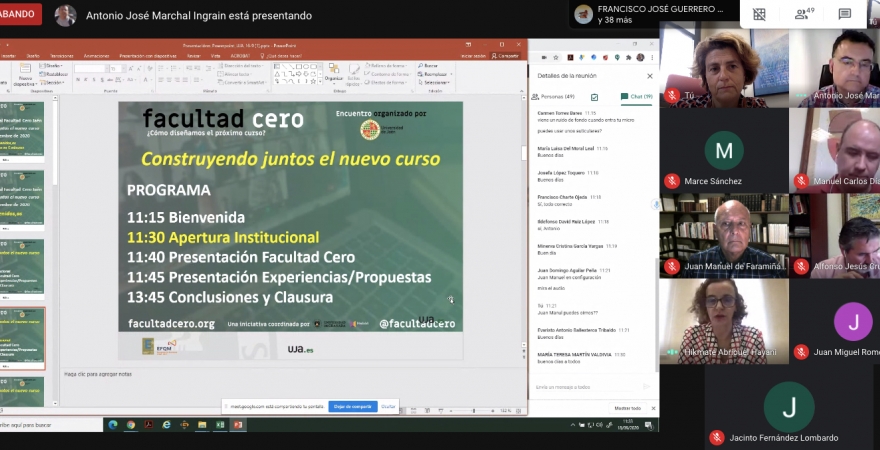Close the Detalles de la reunión panel
This screenshot has width=880, height=450.
tap(650, 76)
